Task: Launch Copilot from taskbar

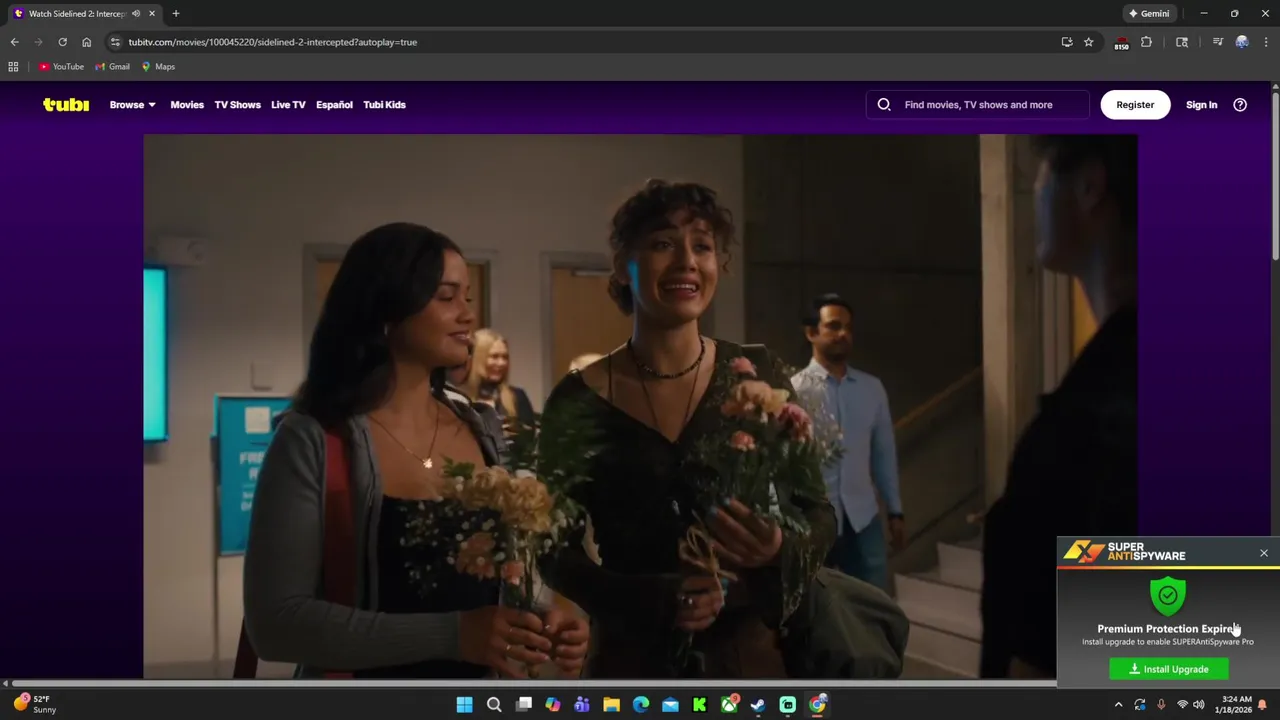Action: coord(553,705)
